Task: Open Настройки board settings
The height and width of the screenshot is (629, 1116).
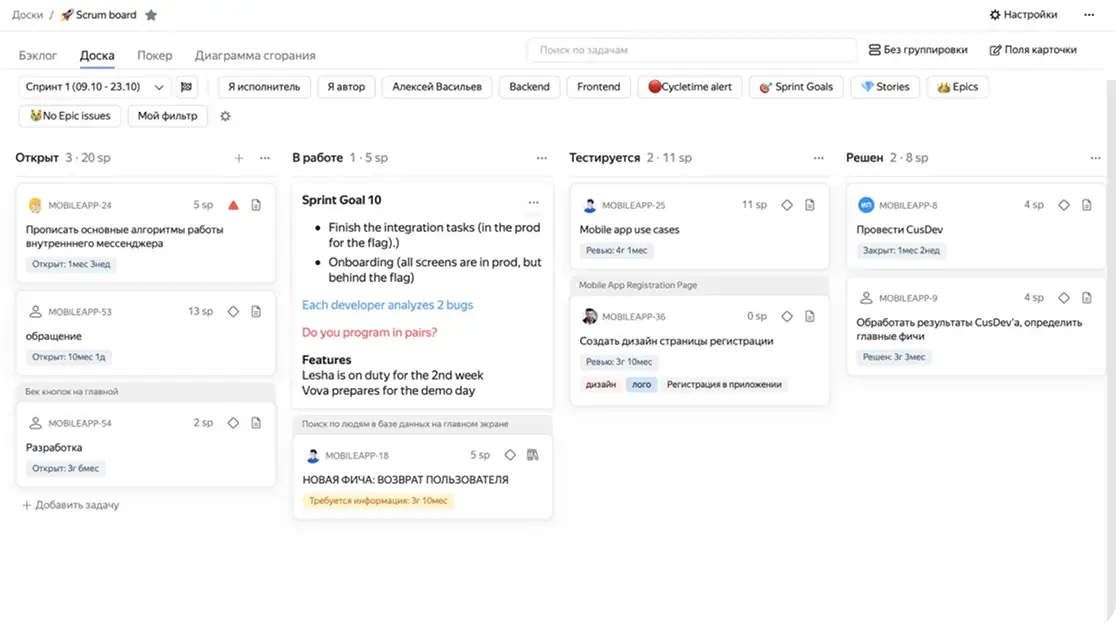Action: click(x=1023, y=15)
